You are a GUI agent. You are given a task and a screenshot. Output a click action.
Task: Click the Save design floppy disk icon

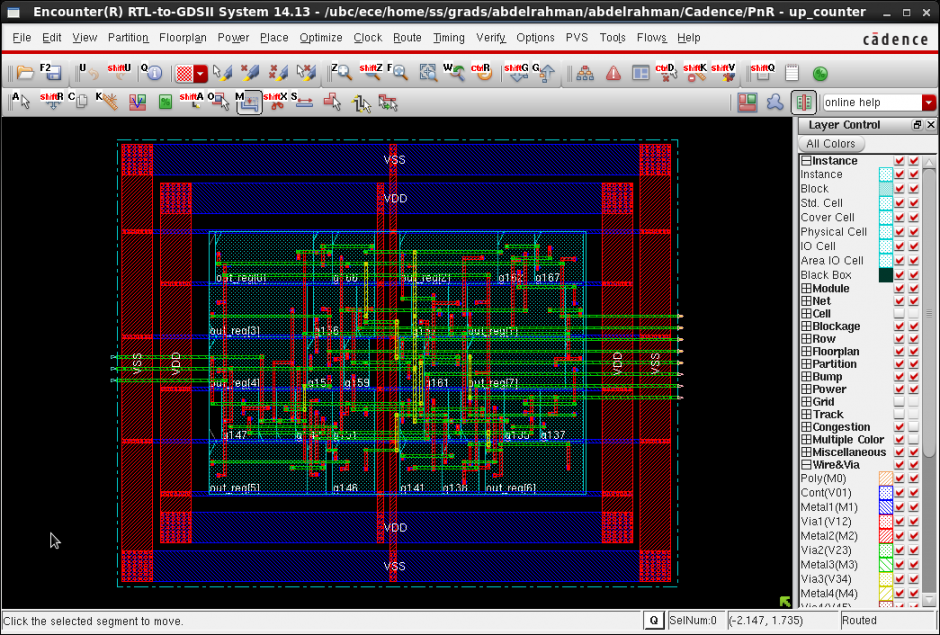pyautogui.click(x=52, y=73)
